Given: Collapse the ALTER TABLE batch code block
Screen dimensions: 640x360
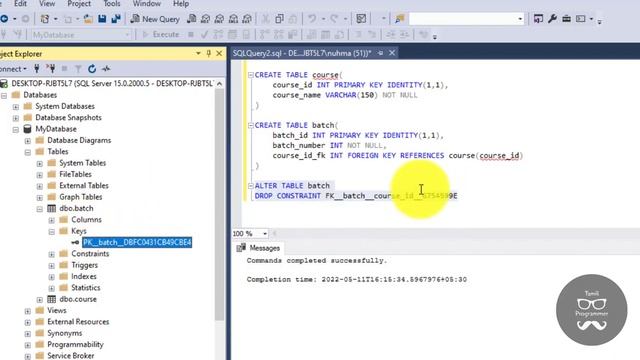Looking at the screenshot, I should coord(251,186).
